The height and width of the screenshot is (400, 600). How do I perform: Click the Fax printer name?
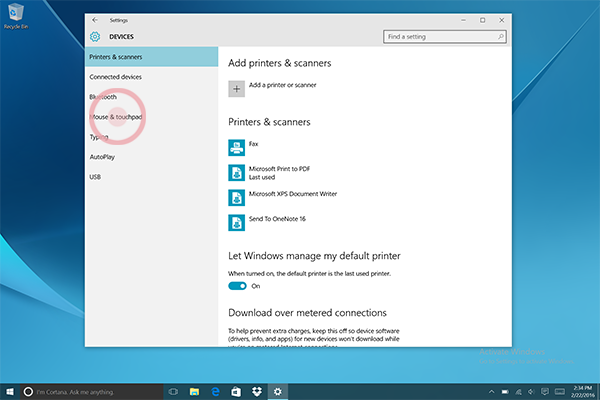254,144
